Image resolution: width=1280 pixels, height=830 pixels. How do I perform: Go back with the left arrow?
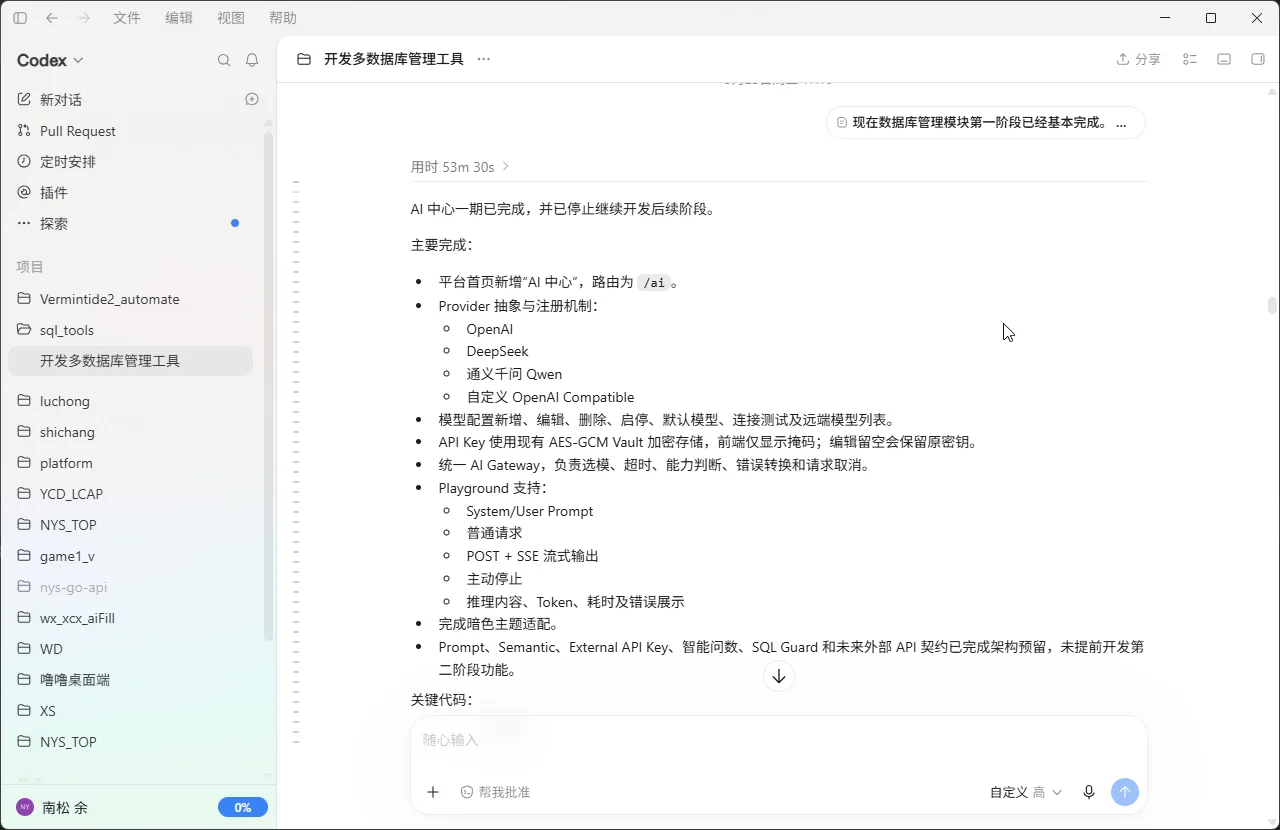click(52, 18)
